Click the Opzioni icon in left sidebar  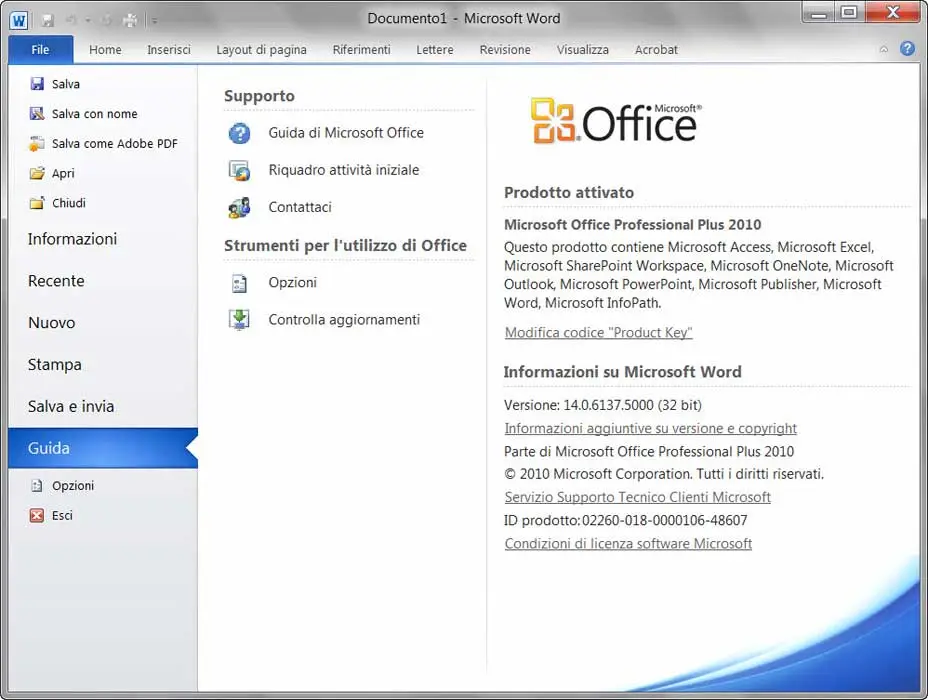tap(37, 485)
